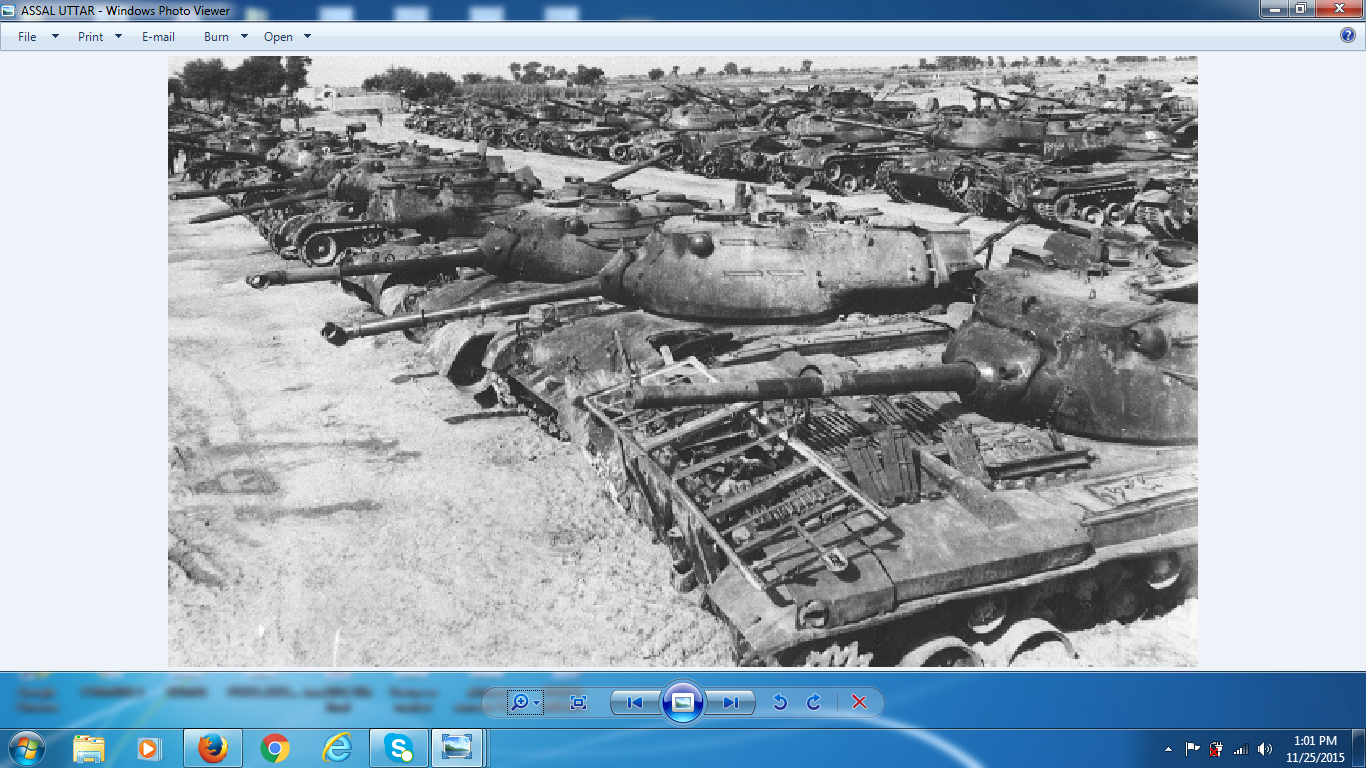Click the Actual size / Fit to window icon
Image resolution: width=1366 pixels, height=768 pixels.
pos(578,703)
